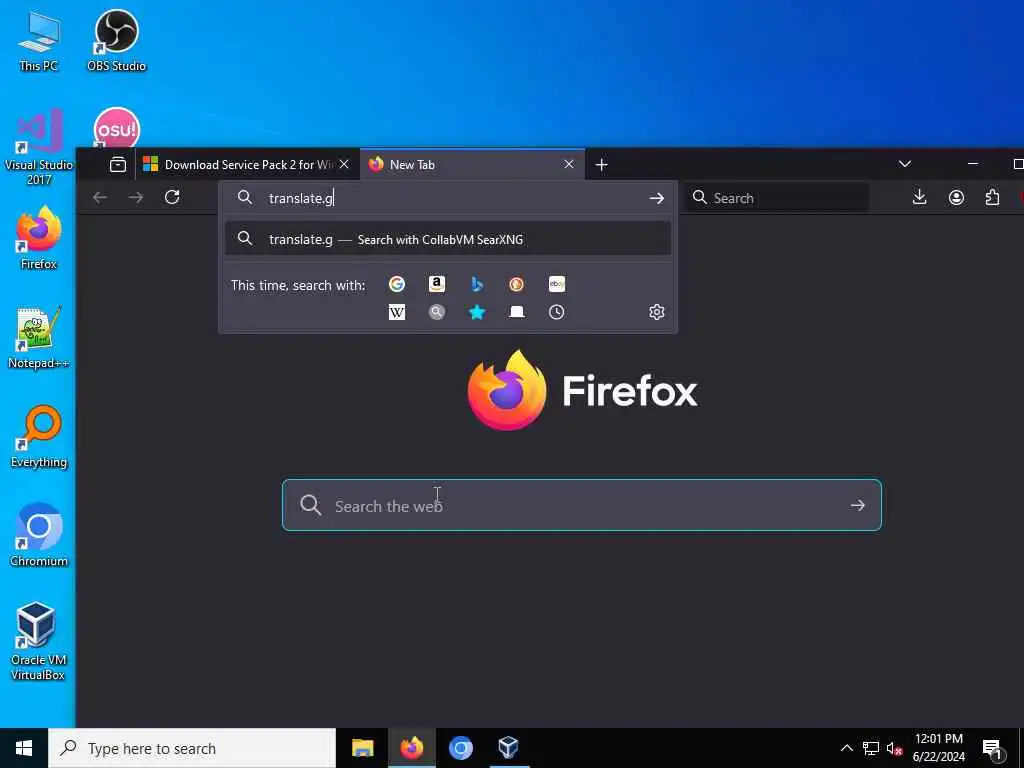Search this time with Bing
The width and height of the screenshot is (1024, 768).
pyautogui.click(x=477, y=284)
